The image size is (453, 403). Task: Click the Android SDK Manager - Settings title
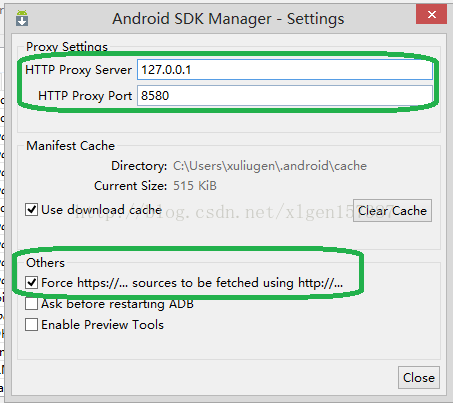(228, 19)
